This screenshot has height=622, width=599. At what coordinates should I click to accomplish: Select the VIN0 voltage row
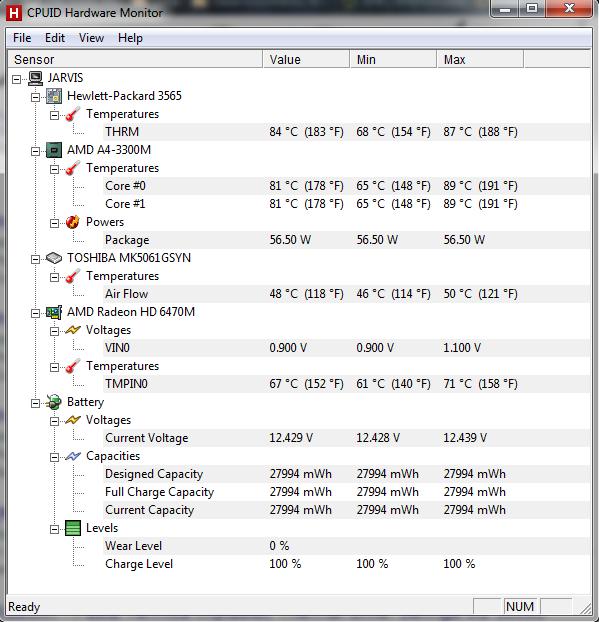(346, 348)
